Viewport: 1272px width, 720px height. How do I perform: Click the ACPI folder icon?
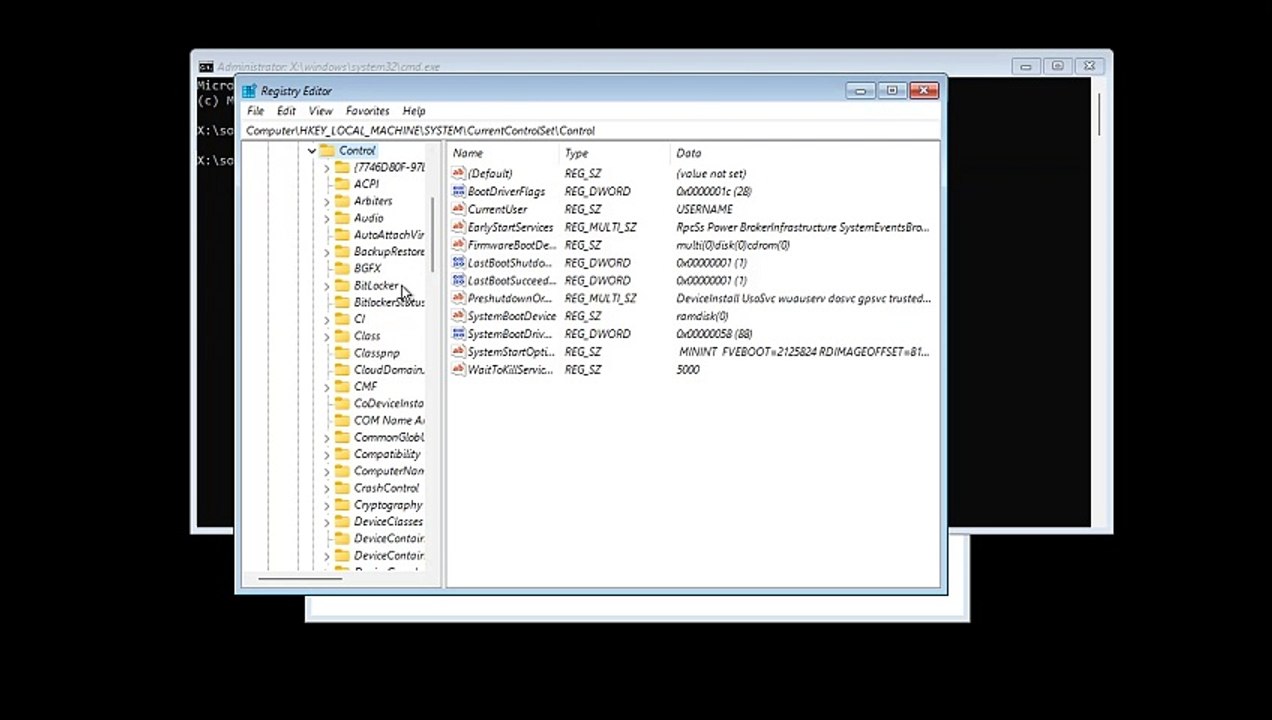(x=342, y=184)
